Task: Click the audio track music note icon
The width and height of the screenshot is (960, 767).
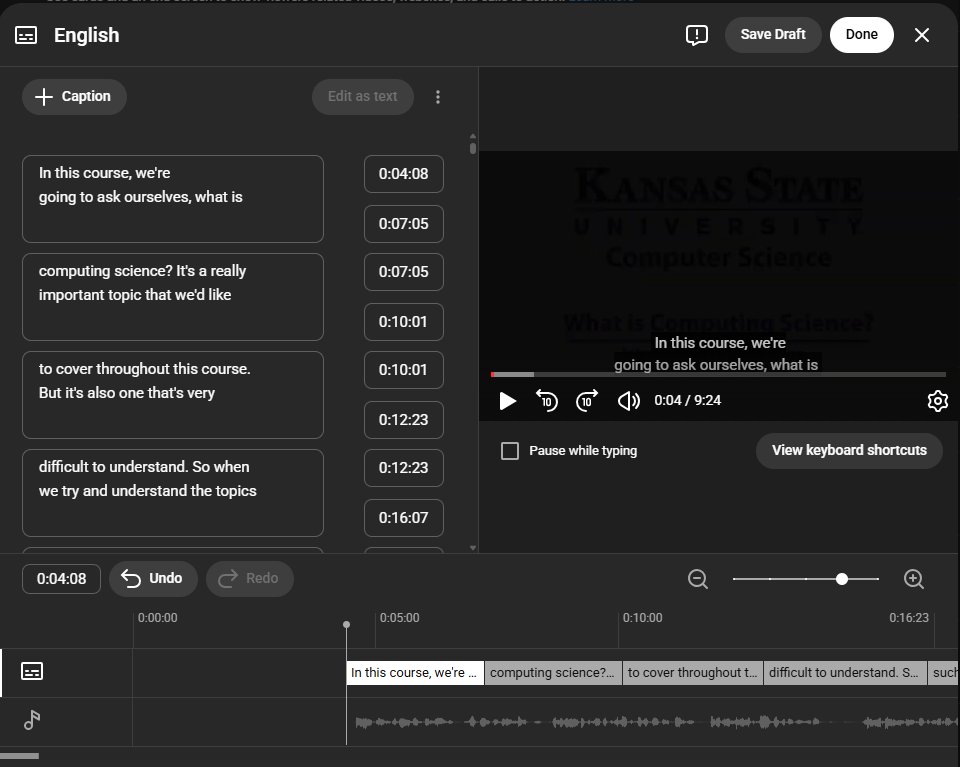Action: tap(32, 720)
